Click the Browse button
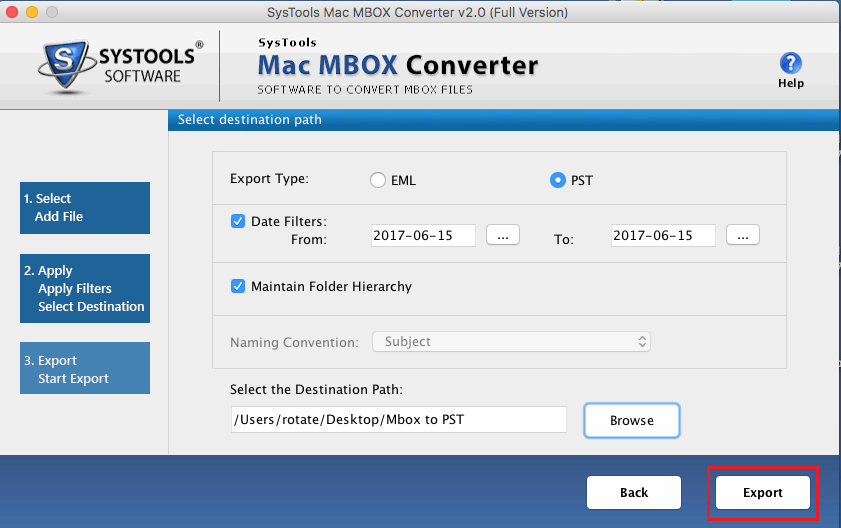Screen dimensions: 841x528 [x=632, y=421]
